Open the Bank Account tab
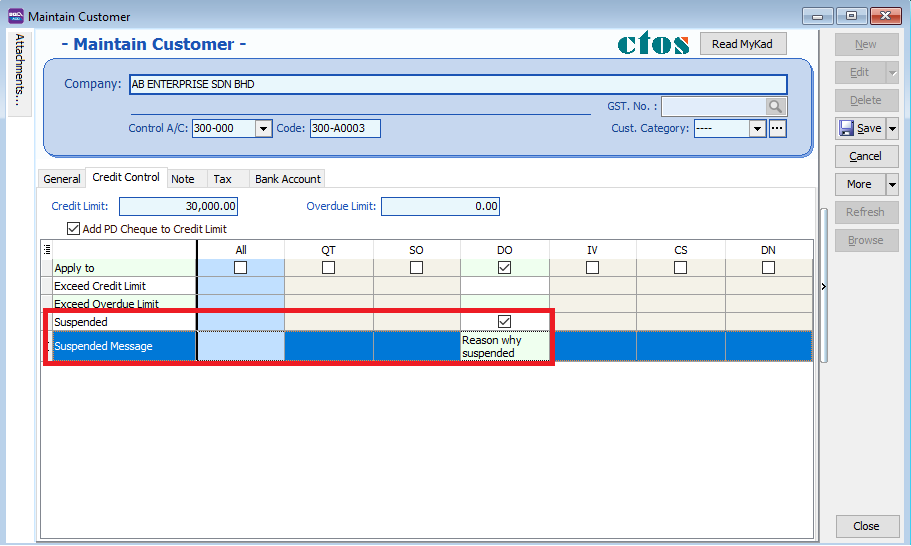The width and height of the screenshot is (911, 546). click(x=287, y=179)
